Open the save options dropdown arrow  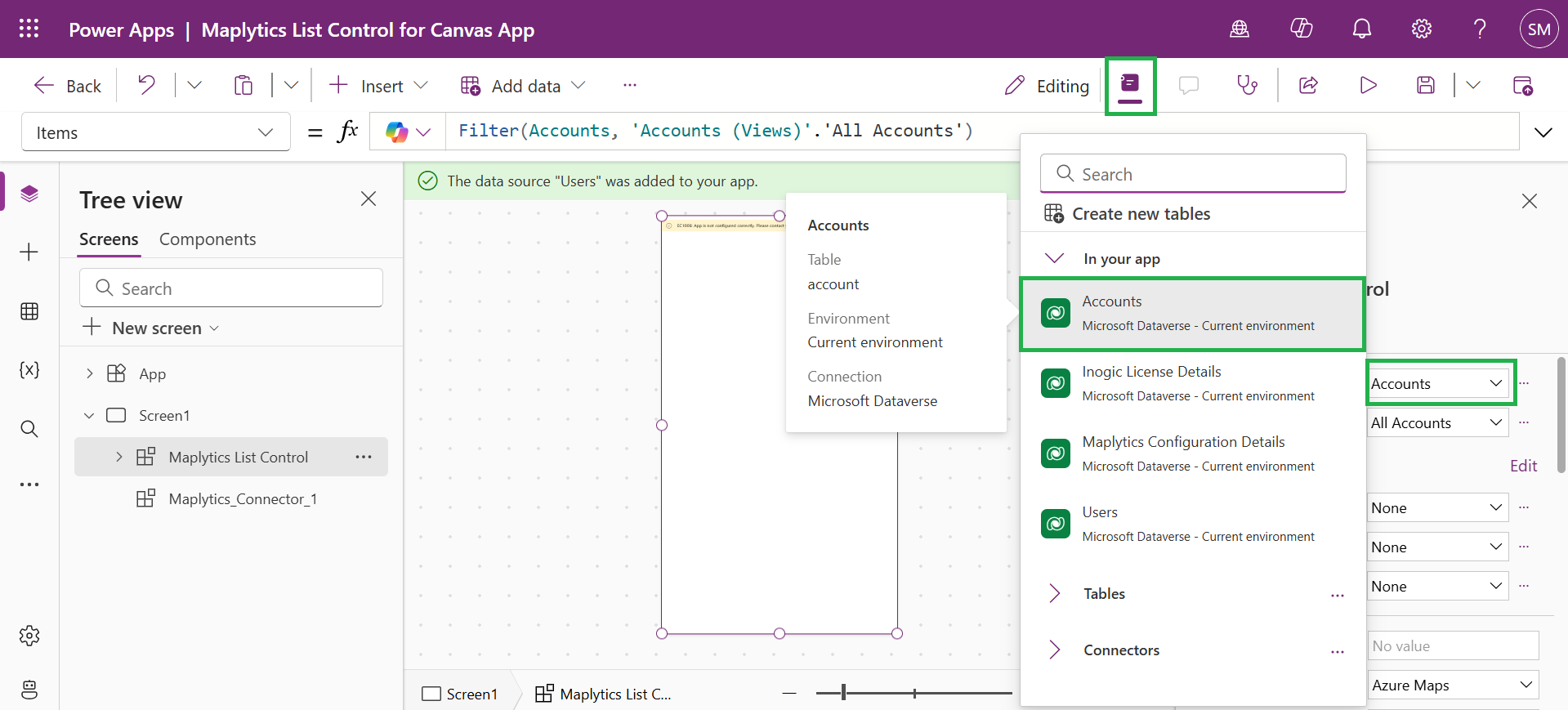1473,85
